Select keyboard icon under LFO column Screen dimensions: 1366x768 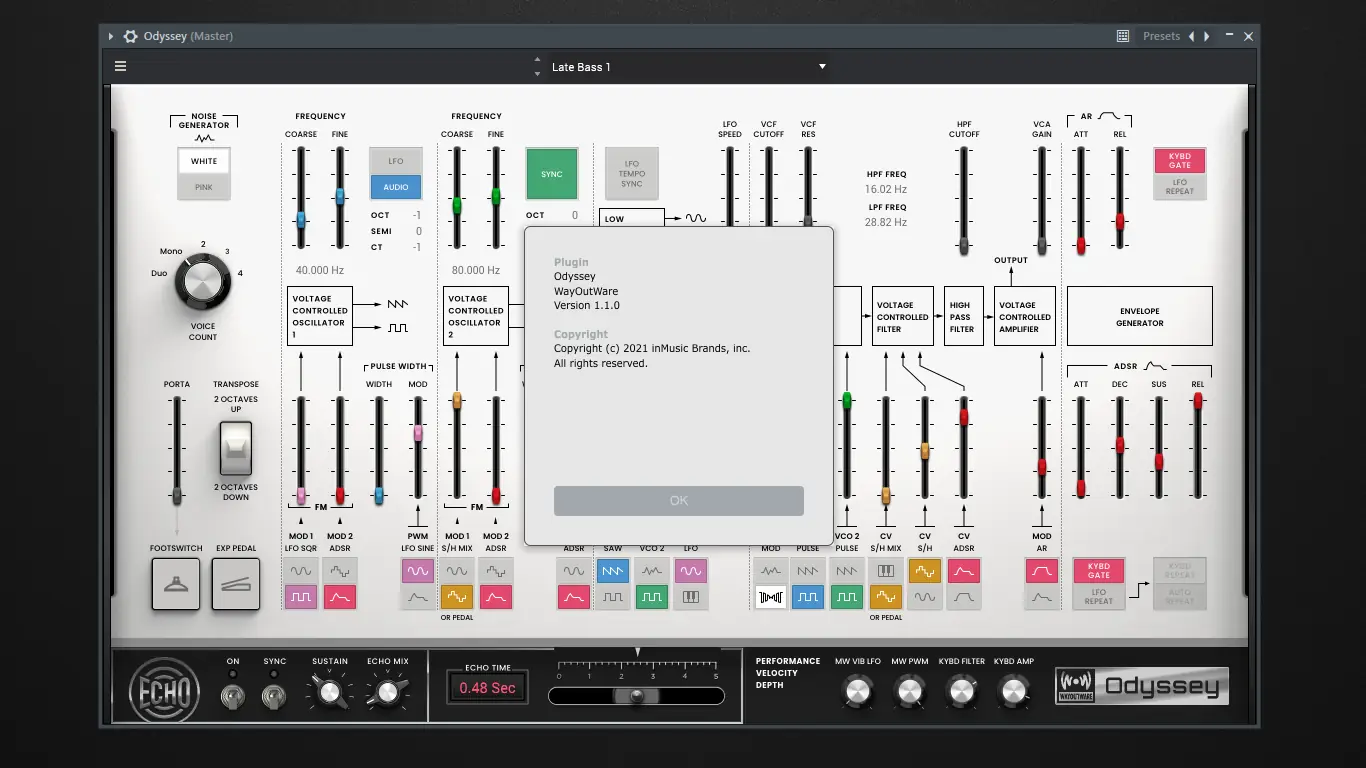691,597
